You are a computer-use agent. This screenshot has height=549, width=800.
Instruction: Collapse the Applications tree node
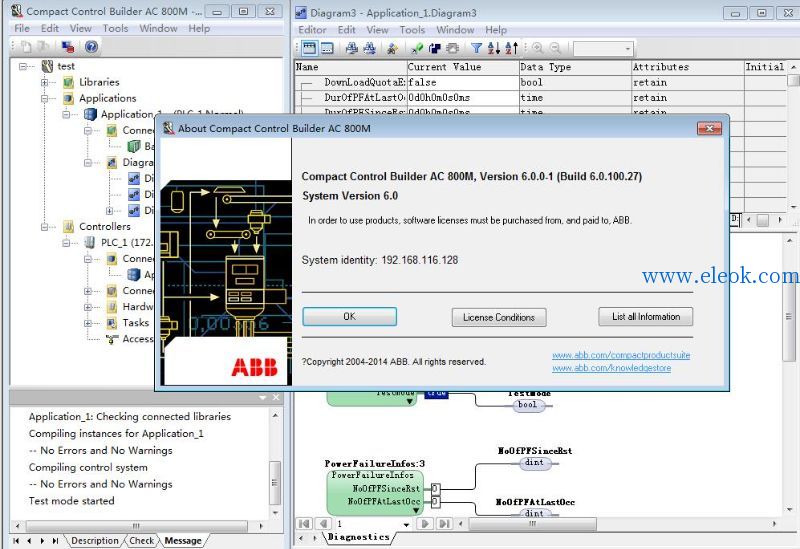click(44, 98)
